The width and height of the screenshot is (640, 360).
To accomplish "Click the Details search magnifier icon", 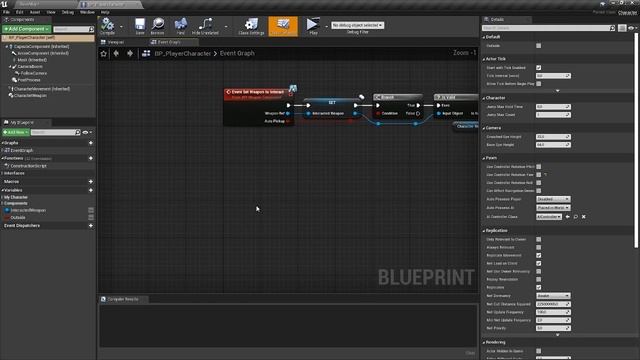I will click(x=612, y=28).
